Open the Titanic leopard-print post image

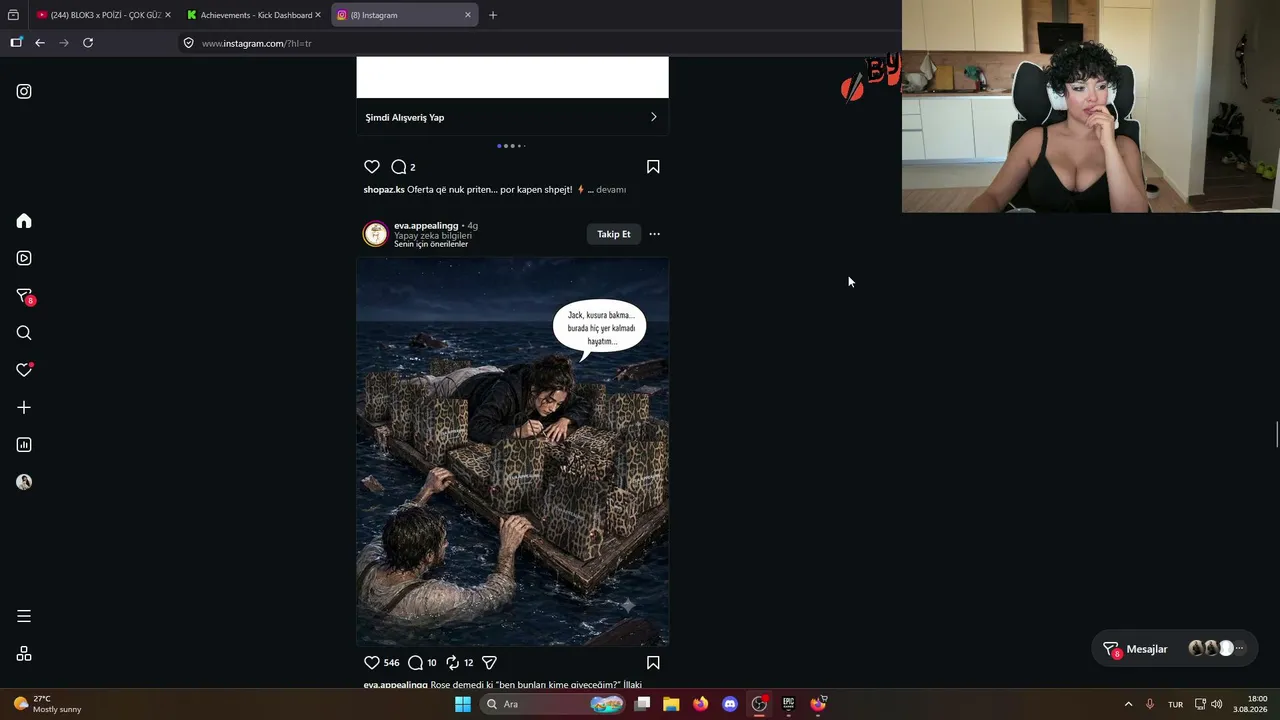click(513, 451)
